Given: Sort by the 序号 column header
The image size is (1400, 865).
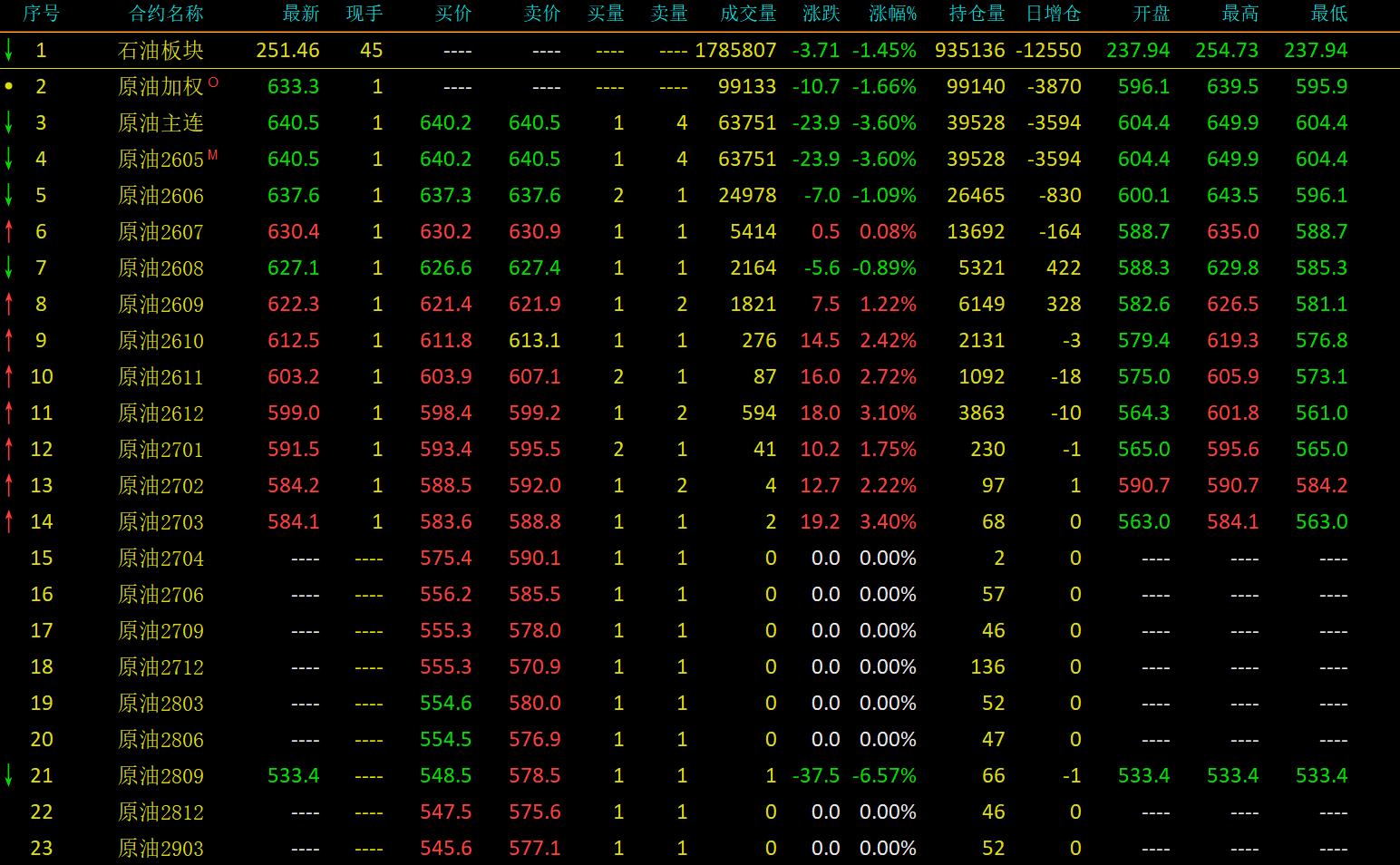Looking at the screenshot, I should click(42, 14).
